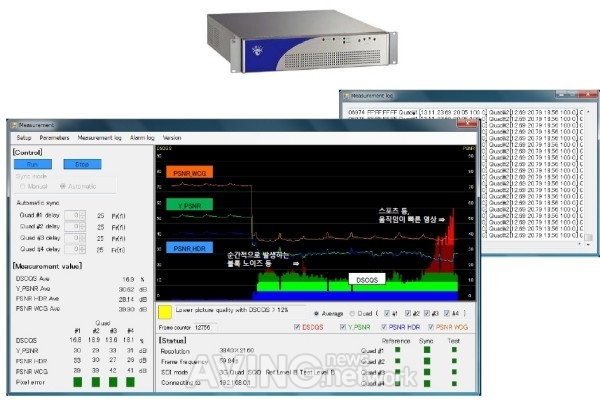Click the PSNR WCG Ave measurement row
The image size is (600, 400).
click(x=82, y=309)
